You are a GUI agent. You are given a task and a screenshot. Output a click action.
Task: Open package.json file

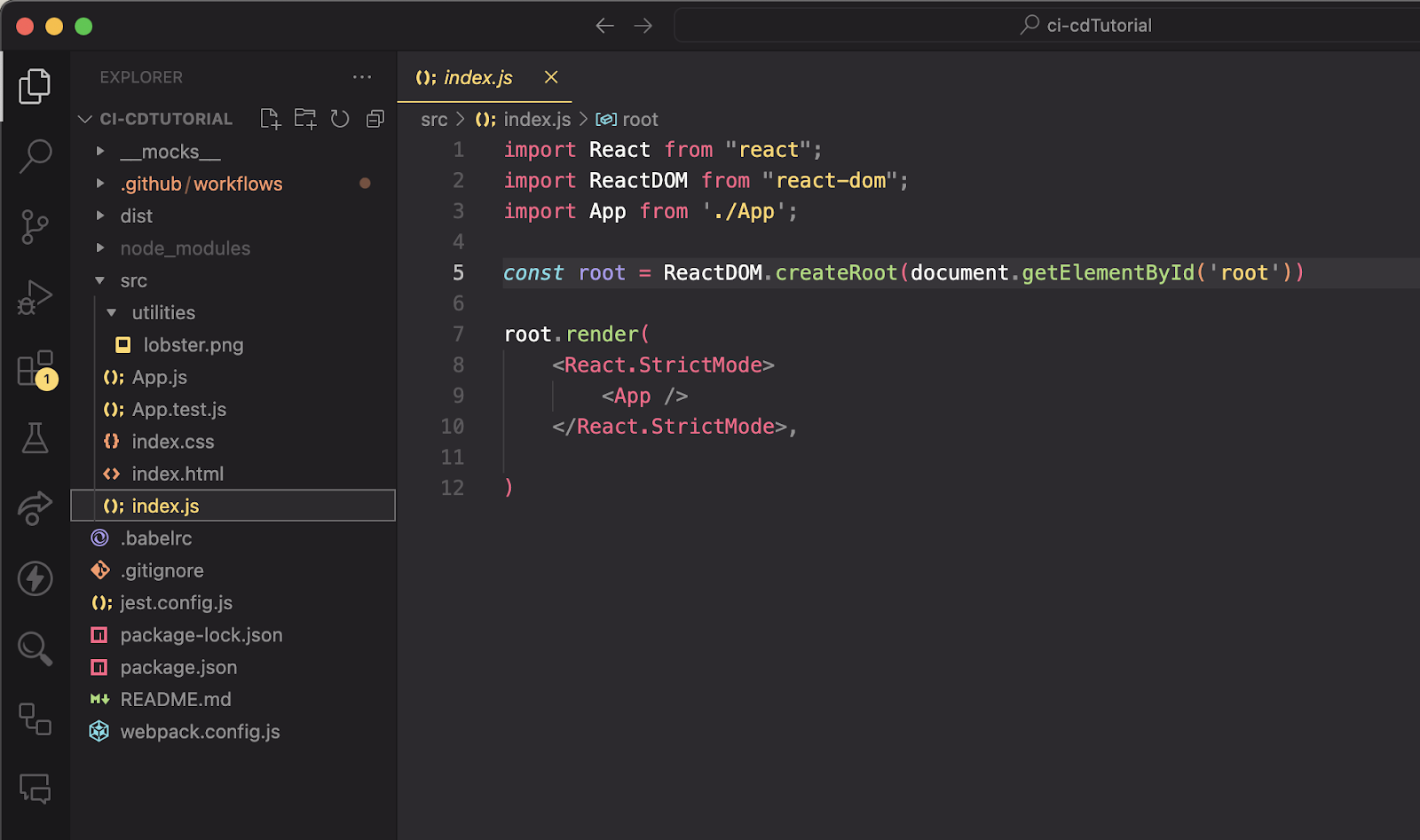point(233,667)
